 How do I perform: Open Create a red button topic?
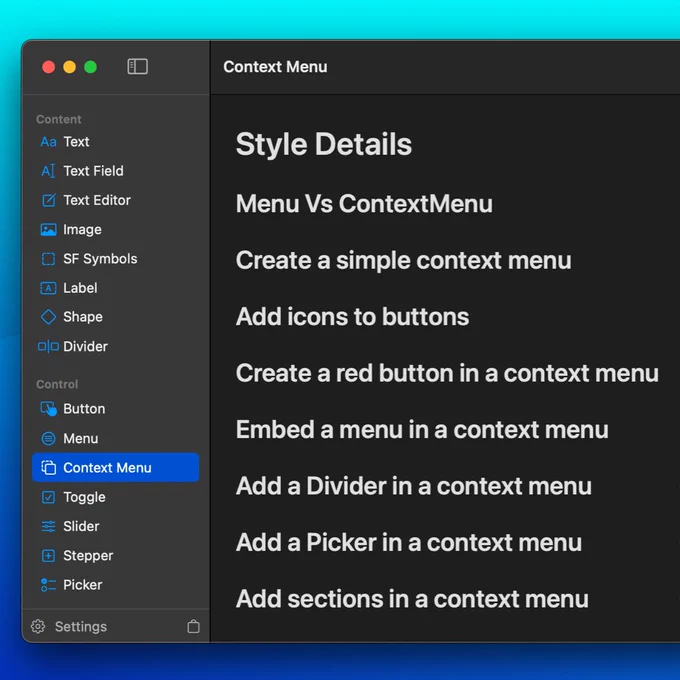[x=447, y=373]
